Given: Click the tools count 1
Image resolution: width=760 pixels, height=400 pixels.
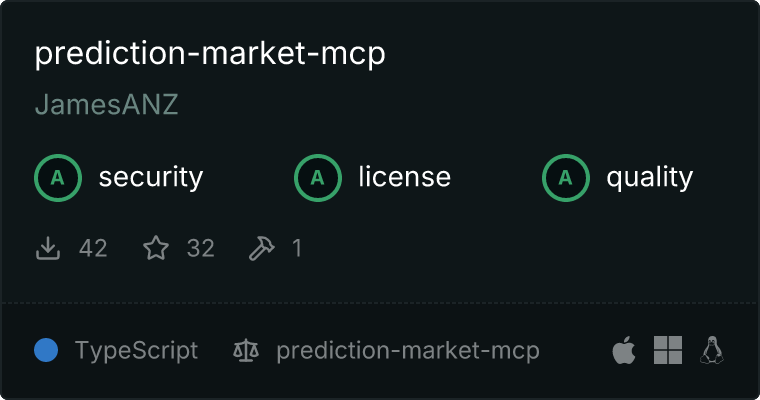Looking at the screenshot, I should [x=297, y=248].
